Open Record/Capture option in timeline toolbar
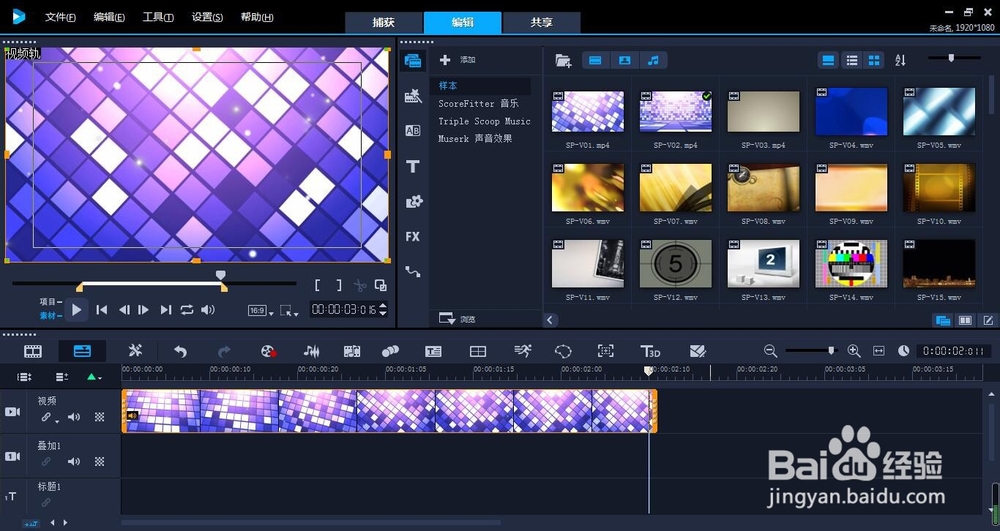The width and height of the screenshot is (1000, 531). click(x=268, y=351)
